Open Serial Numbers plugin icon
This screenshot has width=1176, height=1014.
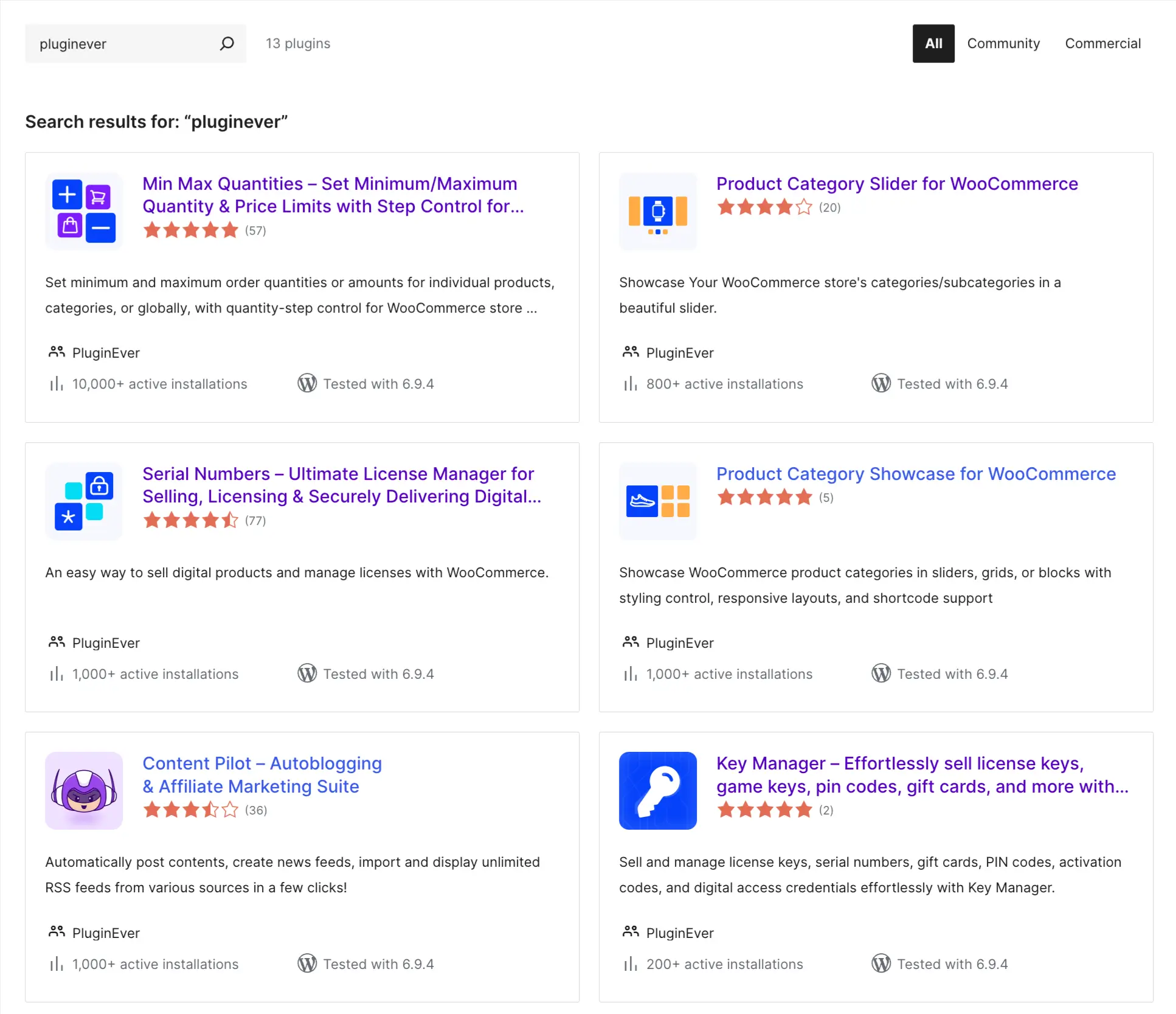84,501
